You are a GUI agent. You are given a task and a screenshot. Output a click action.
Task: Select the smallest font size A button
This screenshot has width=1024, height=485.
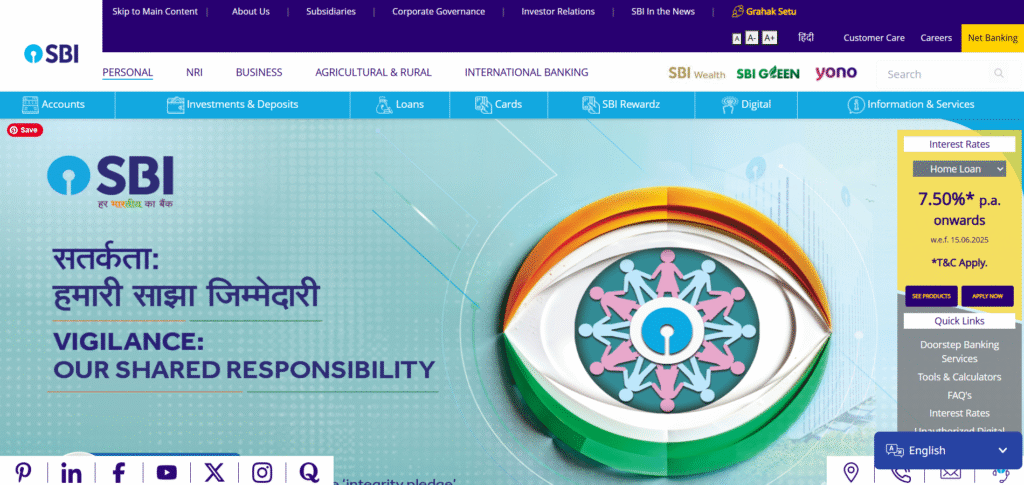click(737, 39)
